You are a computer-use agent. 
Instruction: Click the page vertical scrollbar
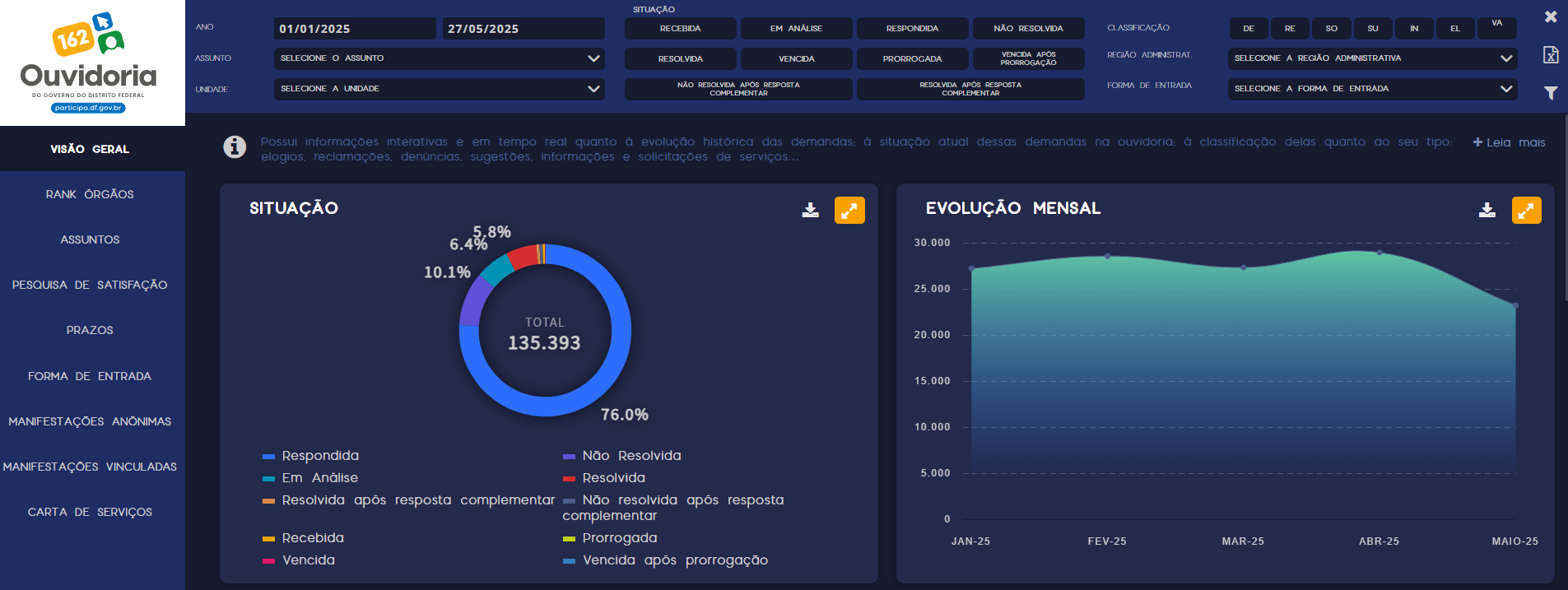tap(1565, 207)
